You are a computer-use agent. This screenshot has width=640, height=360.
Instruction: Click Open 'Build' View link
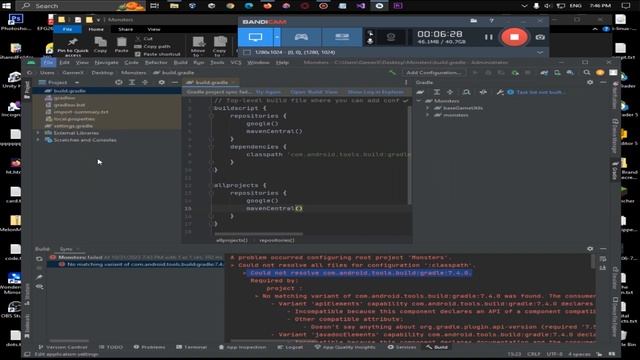[x=314, y=92]
